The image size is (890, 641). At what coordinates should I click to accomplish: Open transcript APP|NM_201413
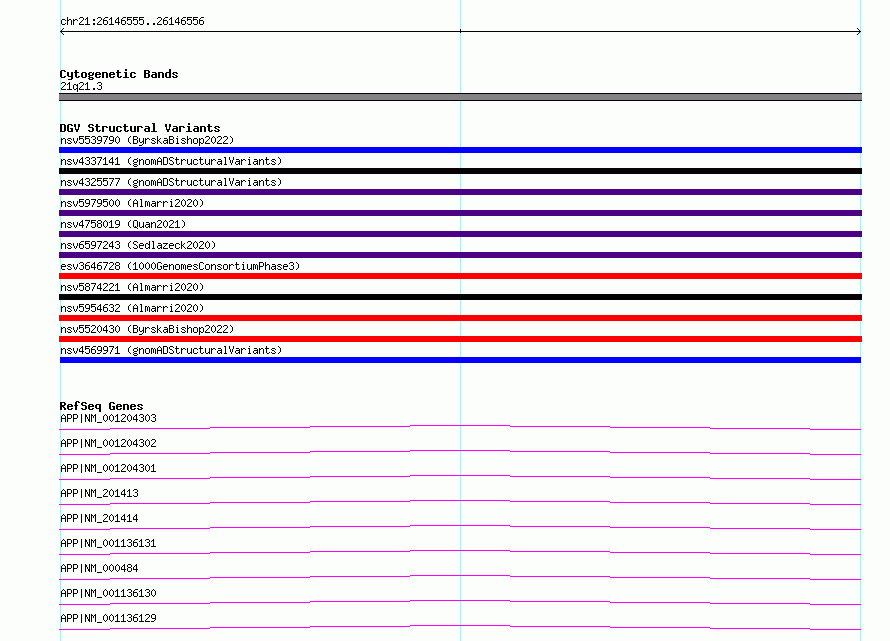point(99,493)
